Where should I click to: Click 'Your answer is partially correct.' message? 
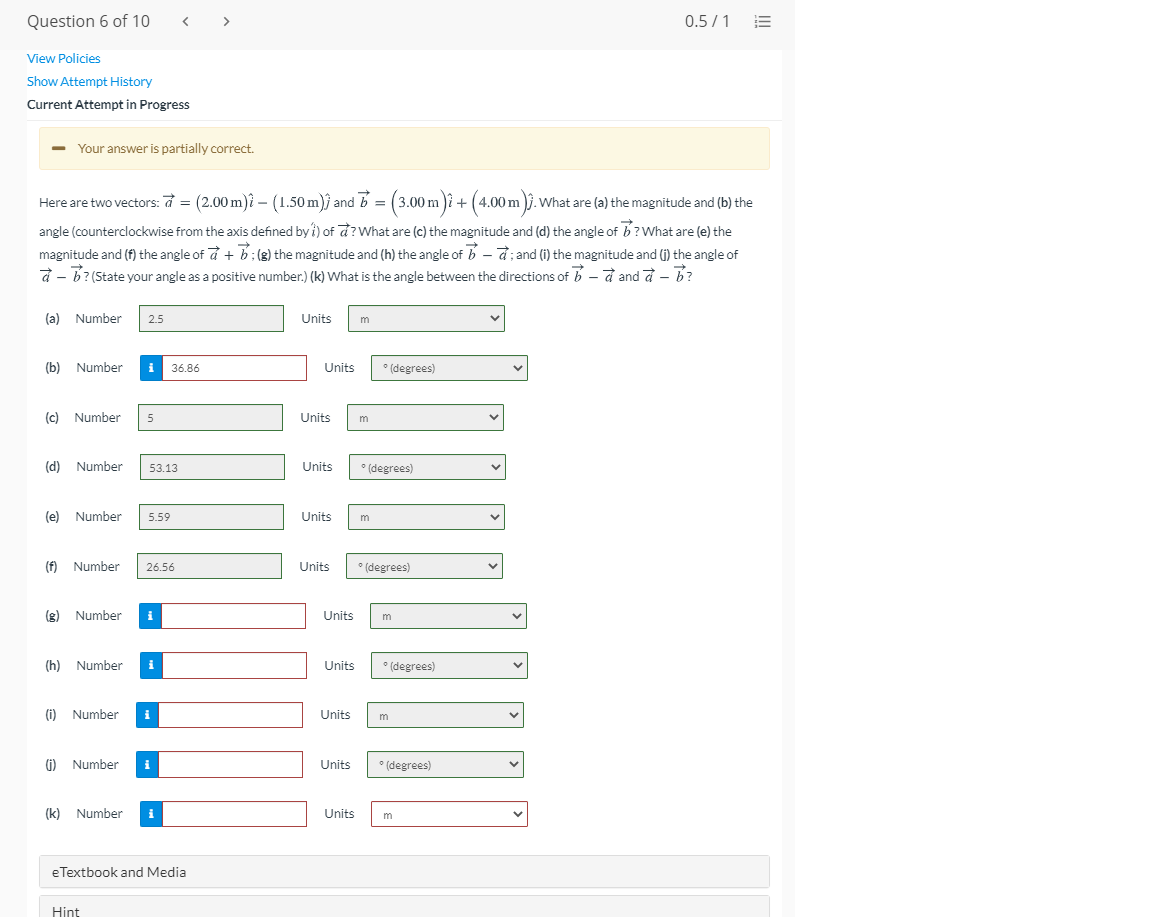166,148
